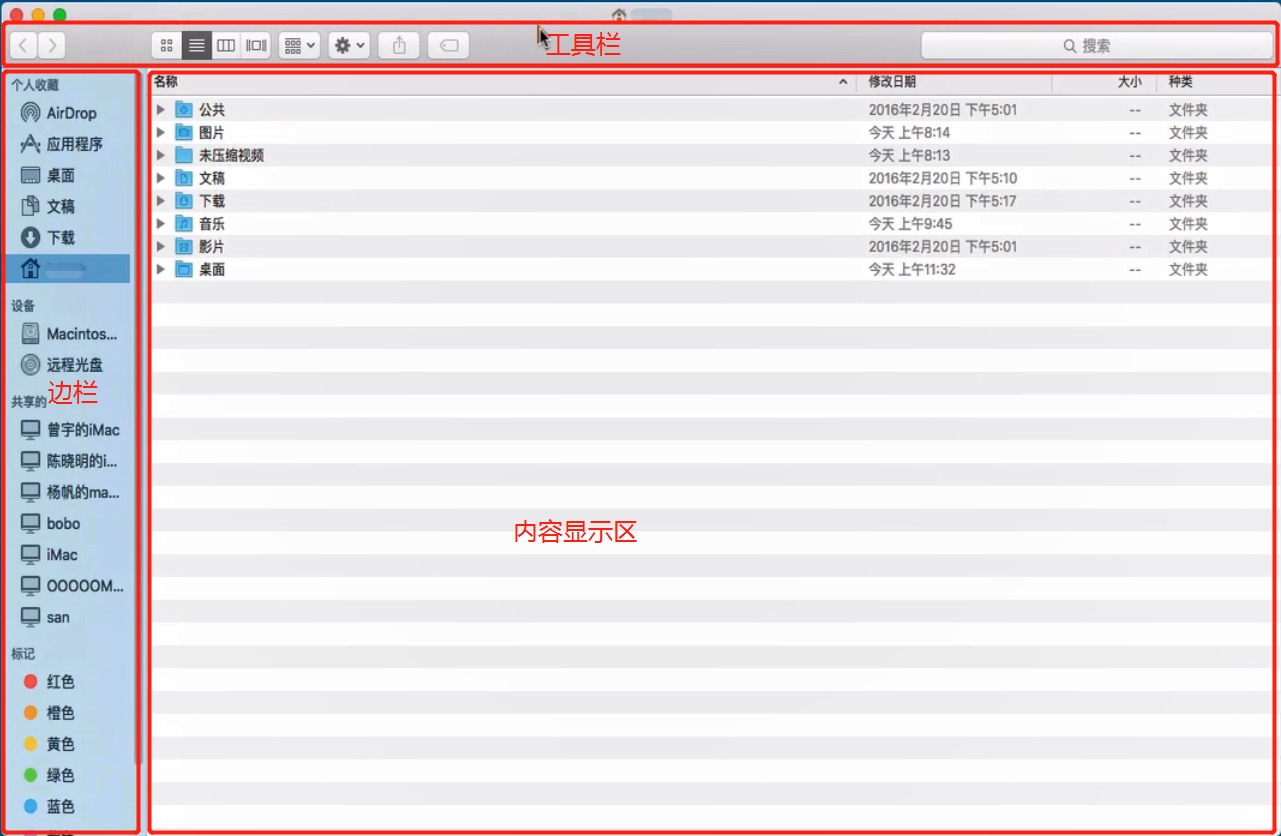The image size is (1281, 836).
Task: Expand the 音乐 folder disclosure triangle
Action: (160, 223)
